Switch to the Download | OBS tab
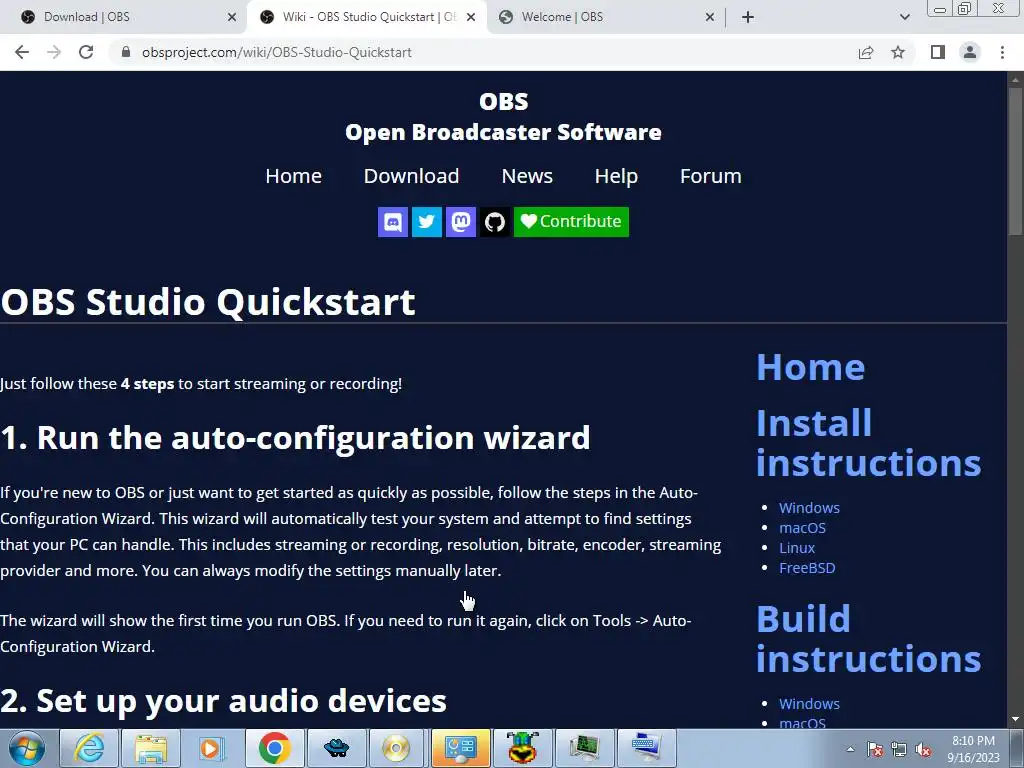 point(121,17)
